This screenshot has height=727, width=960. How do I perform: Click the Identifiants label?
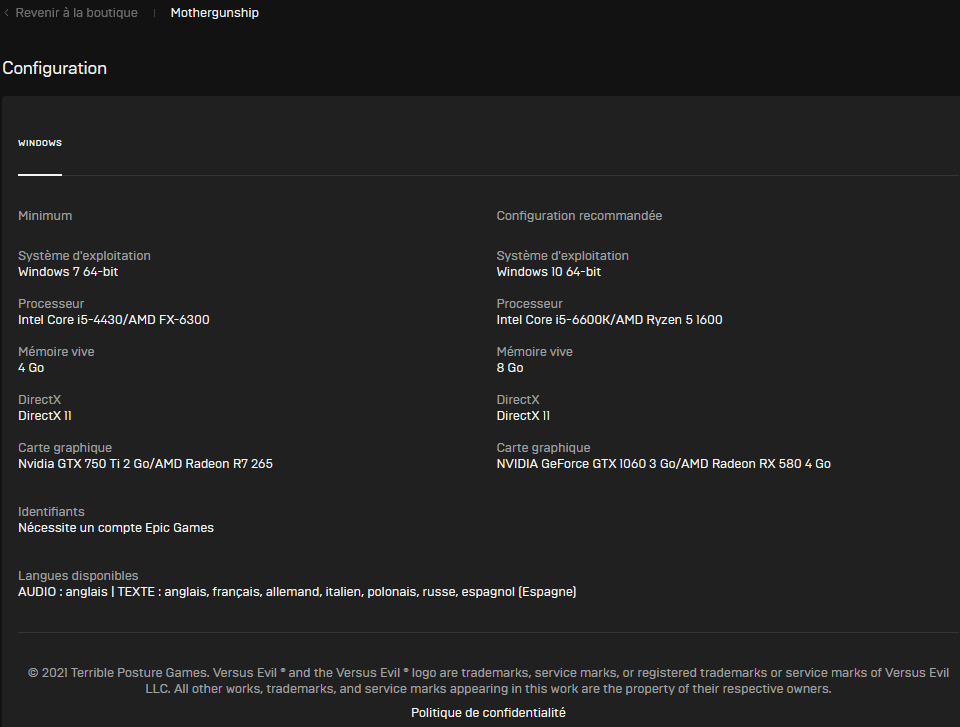coord(51,511)
